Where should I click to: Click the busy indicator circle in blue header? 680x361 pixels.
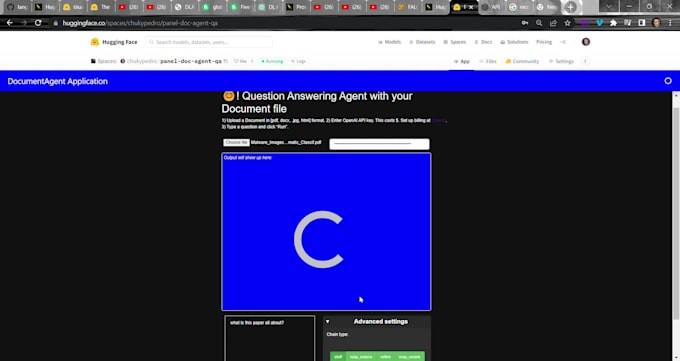[668, 81]
